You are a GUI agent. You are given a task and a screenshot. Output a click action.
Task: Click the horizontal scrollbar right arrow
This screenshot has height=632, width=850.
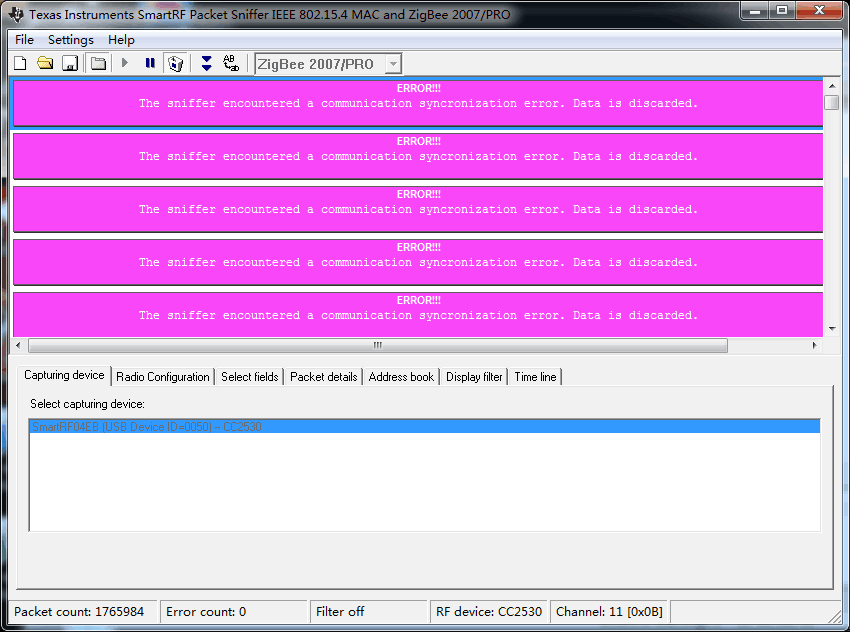coord(814,345)
